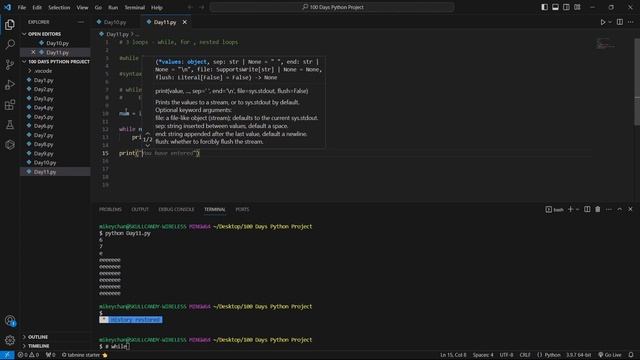Switch to the Problems panel tab
640x360 pixels.
[x=110, y=209]
